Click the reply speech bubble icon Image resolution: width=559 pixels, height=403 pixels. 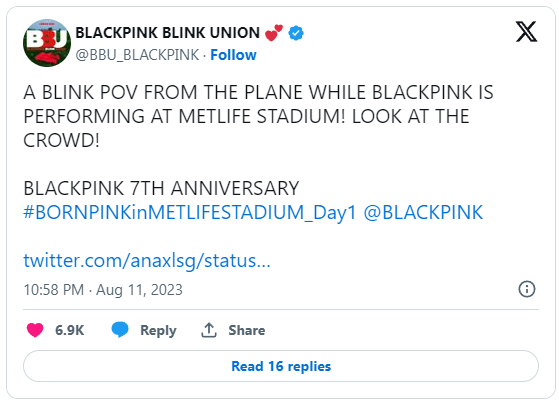point(120,329)
